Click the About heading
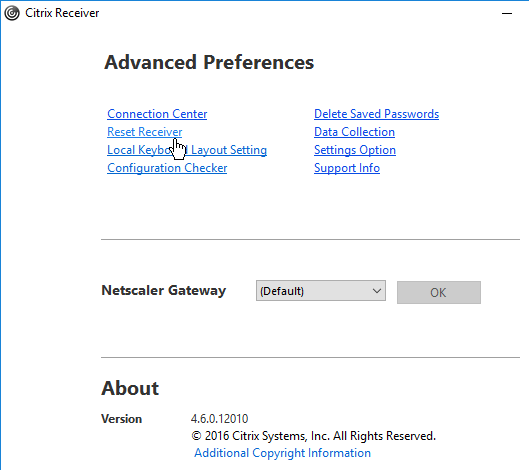This screenshot has height=470, width=529. pos(130,388)
